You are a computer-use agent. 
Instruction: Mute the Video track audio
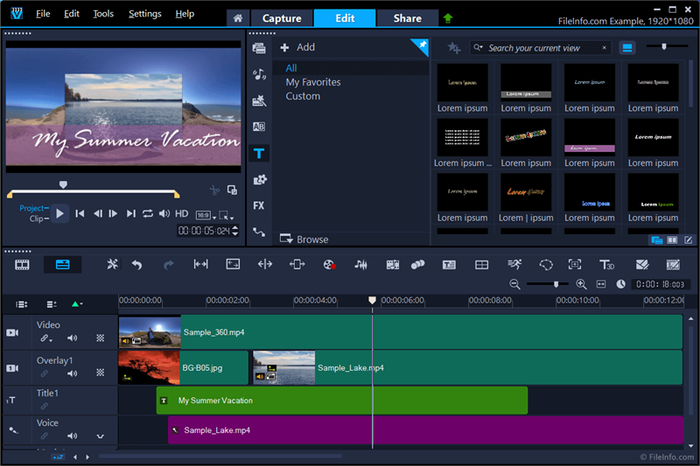(72, 338)
